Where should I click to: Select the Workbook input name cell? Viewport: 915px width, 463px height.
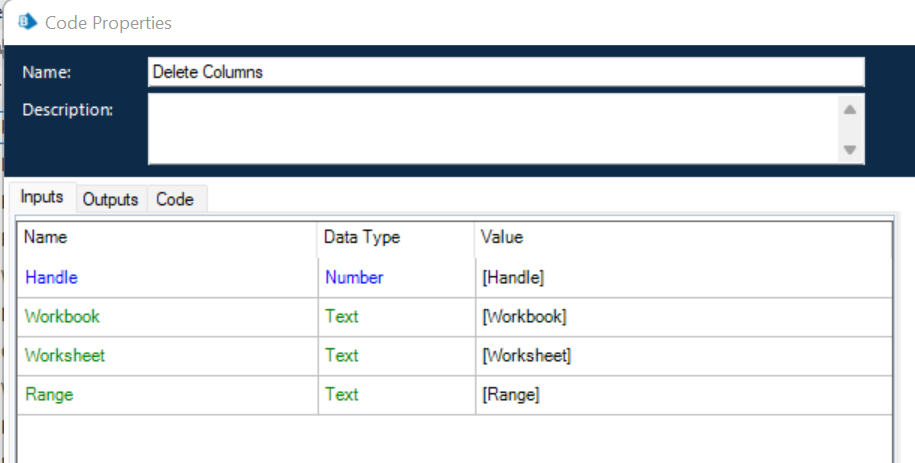pyautogui.click(x=167, y=316)
